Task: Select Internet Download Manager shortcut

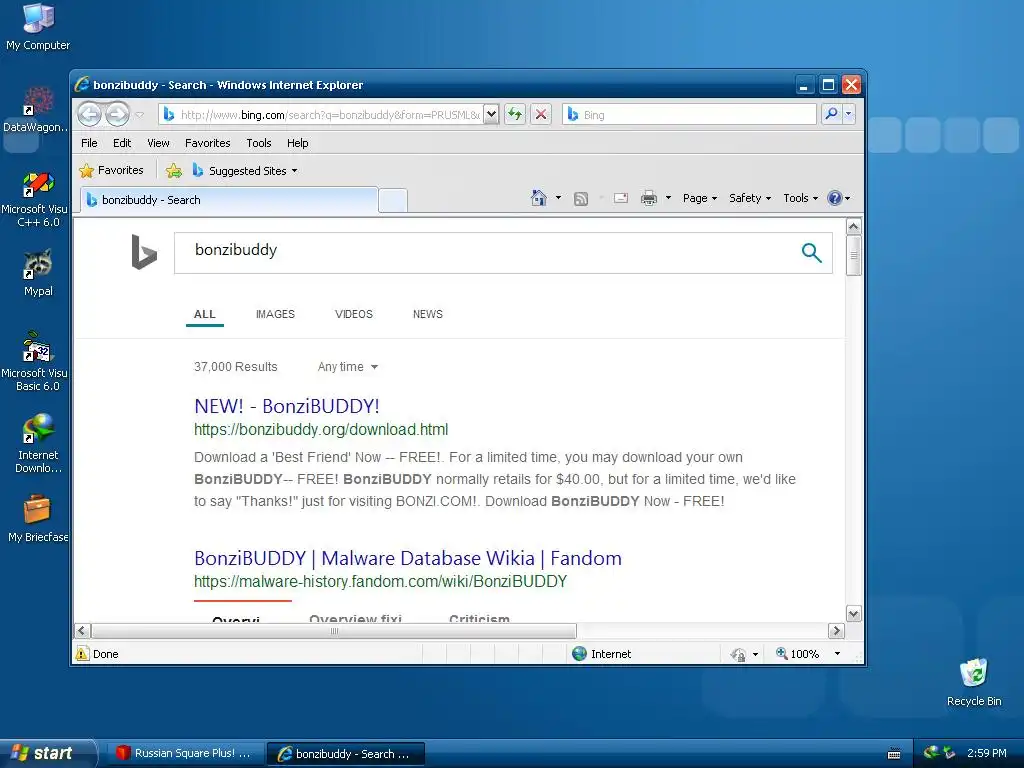Action: pyautogui.click(x=38, y=443)
